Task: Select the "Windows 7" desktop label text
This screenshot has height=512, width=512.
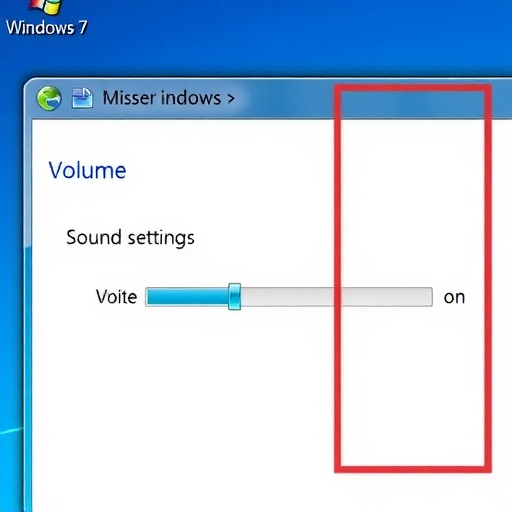Action: pyautogui.click(x=47, y=27)
